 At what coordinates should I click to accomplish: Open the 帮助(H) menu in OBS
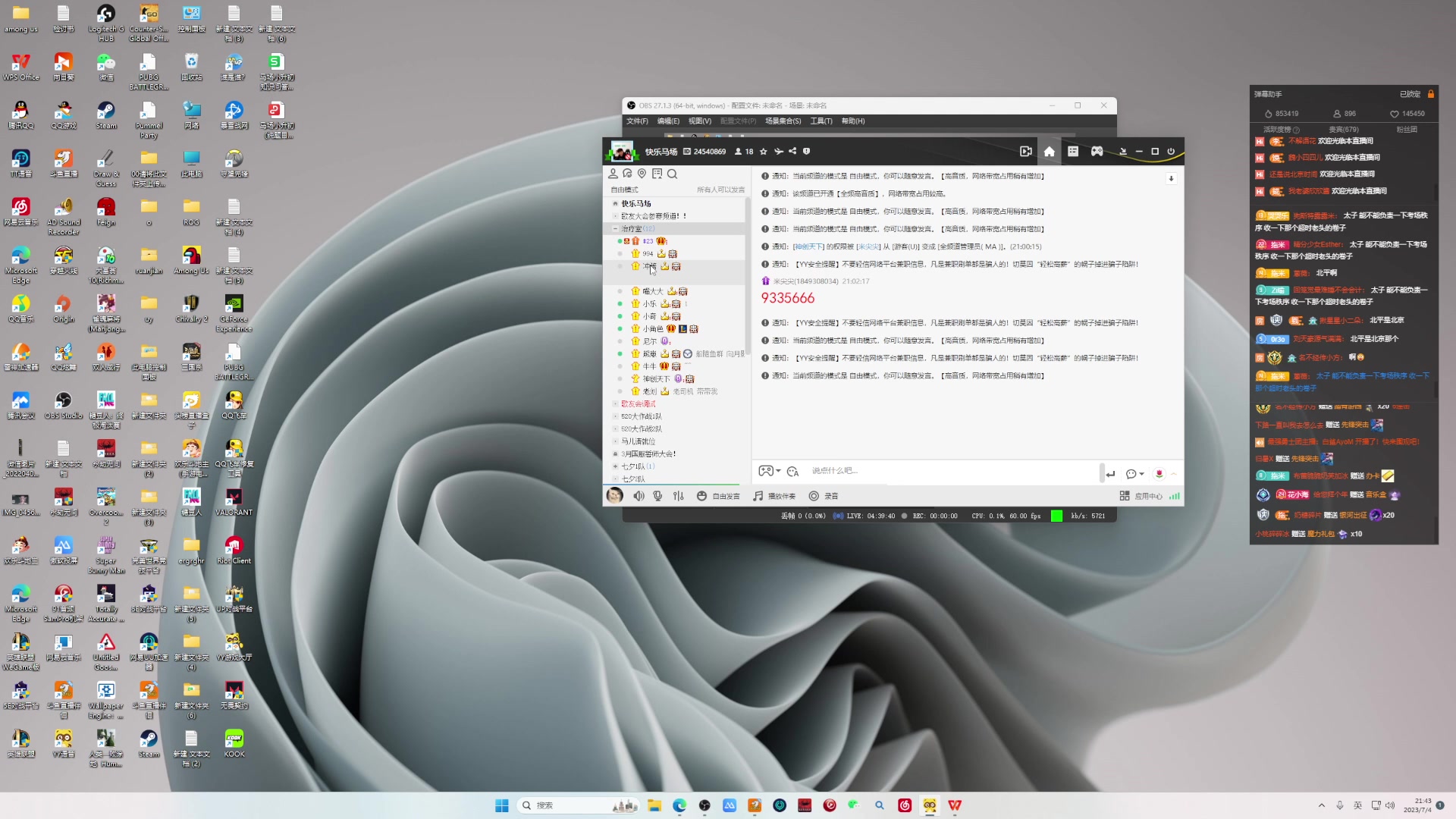click(x=853, y=121)
